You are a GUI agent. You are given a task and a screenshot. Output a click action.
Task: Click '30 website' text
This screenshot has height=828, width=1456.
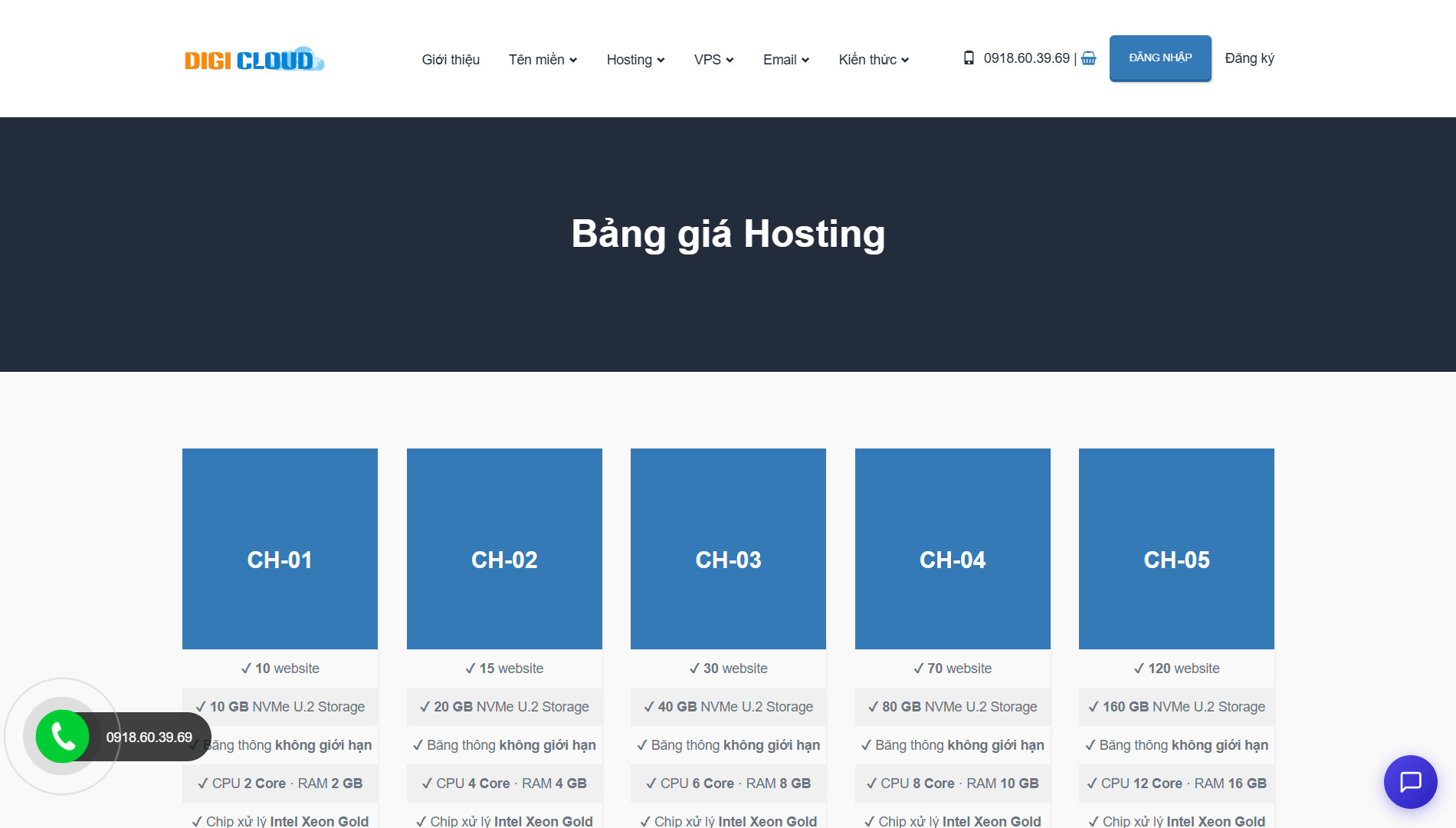point(735,669)
